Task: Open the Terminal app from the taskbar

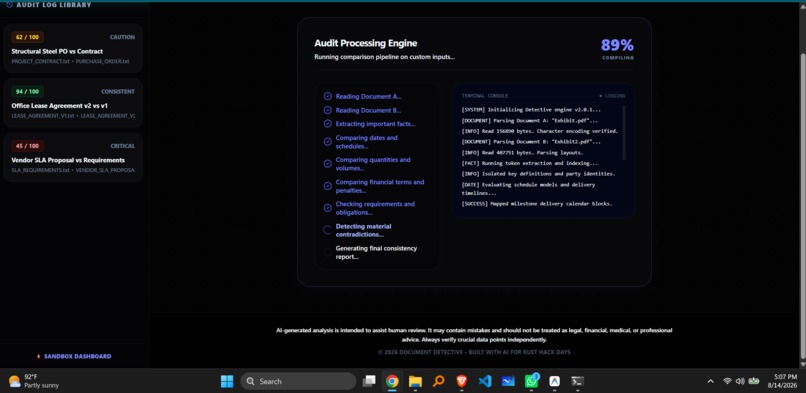Action: [x=578, y=381]
